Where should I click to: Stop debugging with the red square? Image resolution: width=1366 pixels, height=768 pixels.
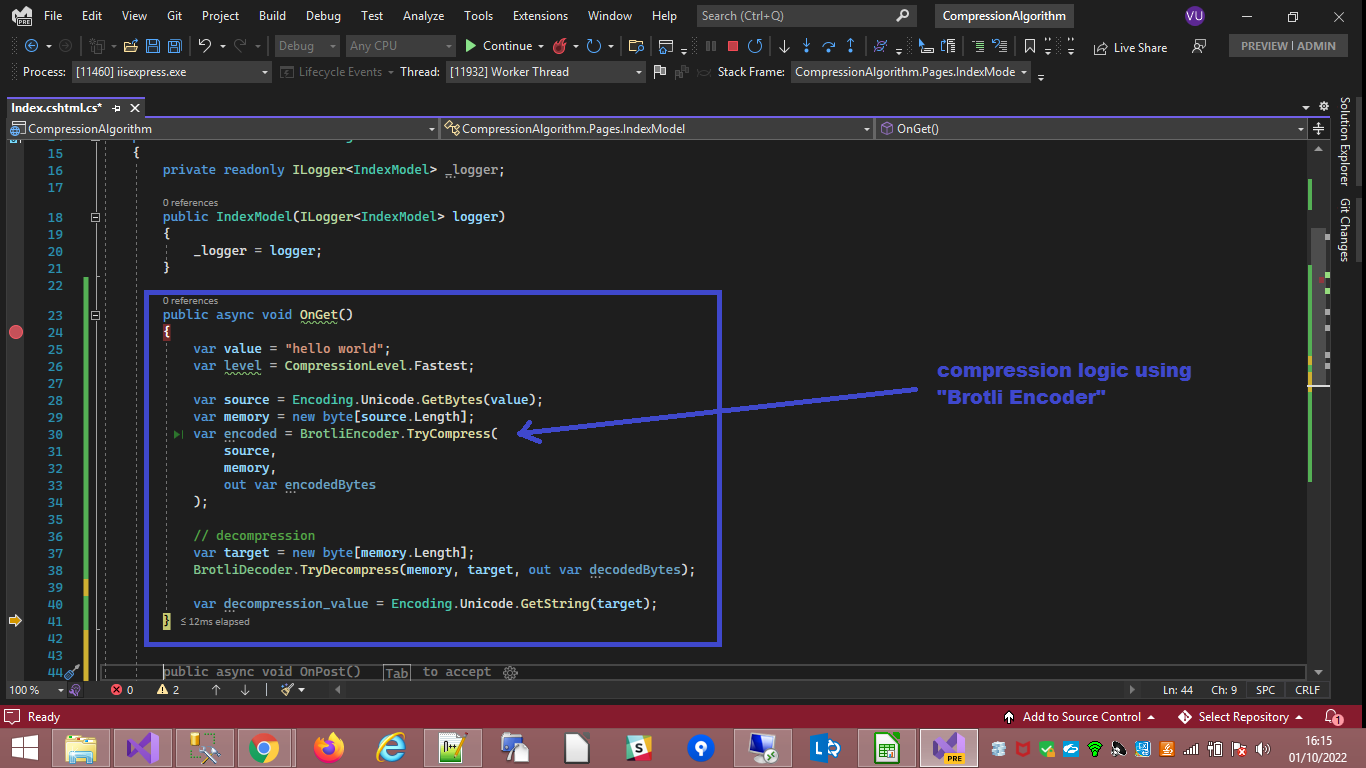(733, 46)
